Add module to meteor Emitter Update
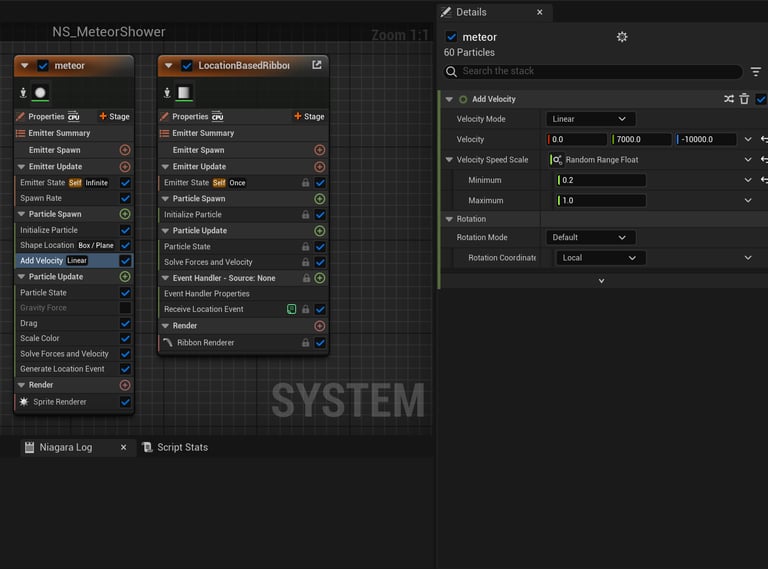 [125, 167]
